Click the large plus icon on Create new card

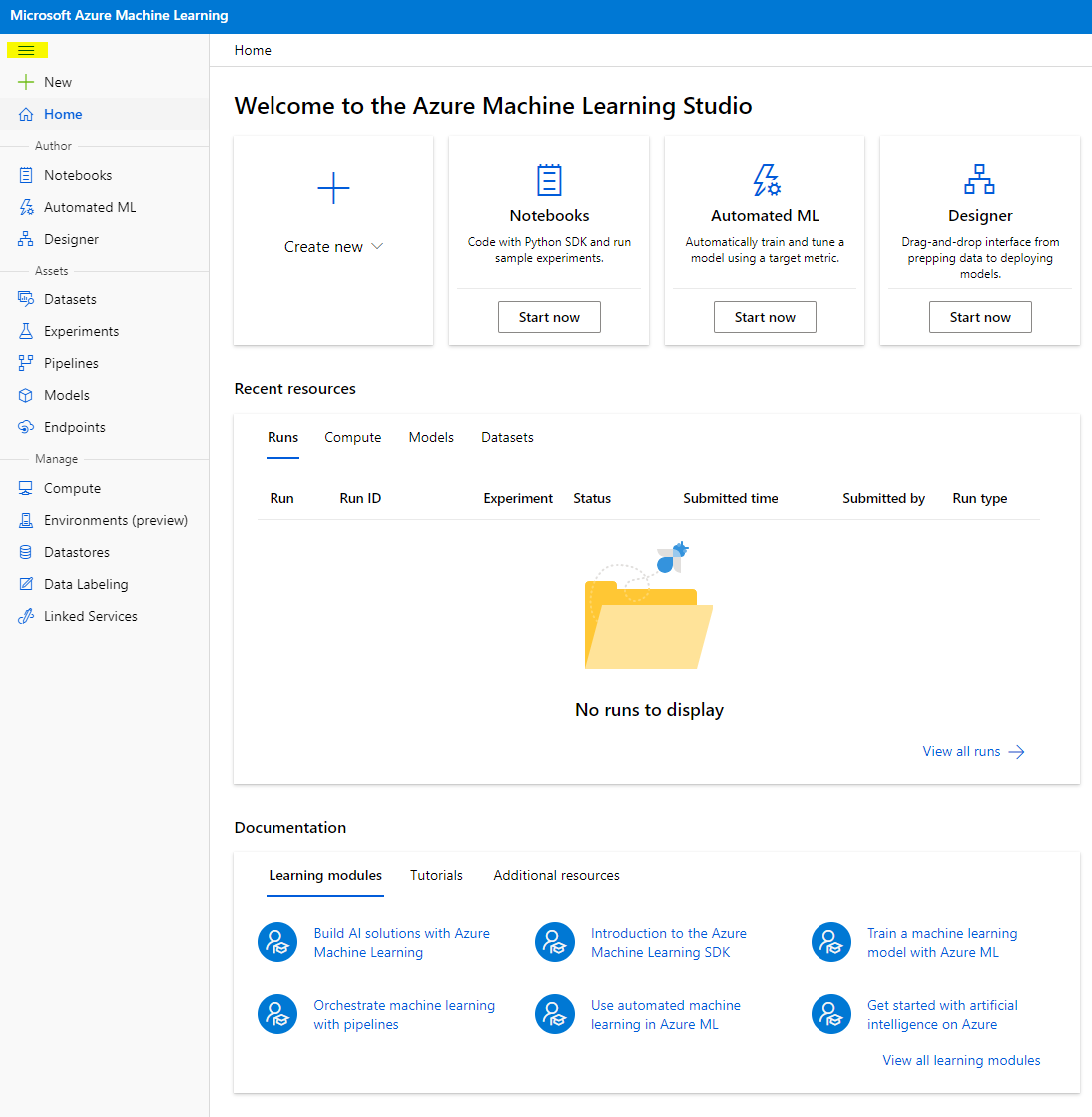[x=333, y=188]
